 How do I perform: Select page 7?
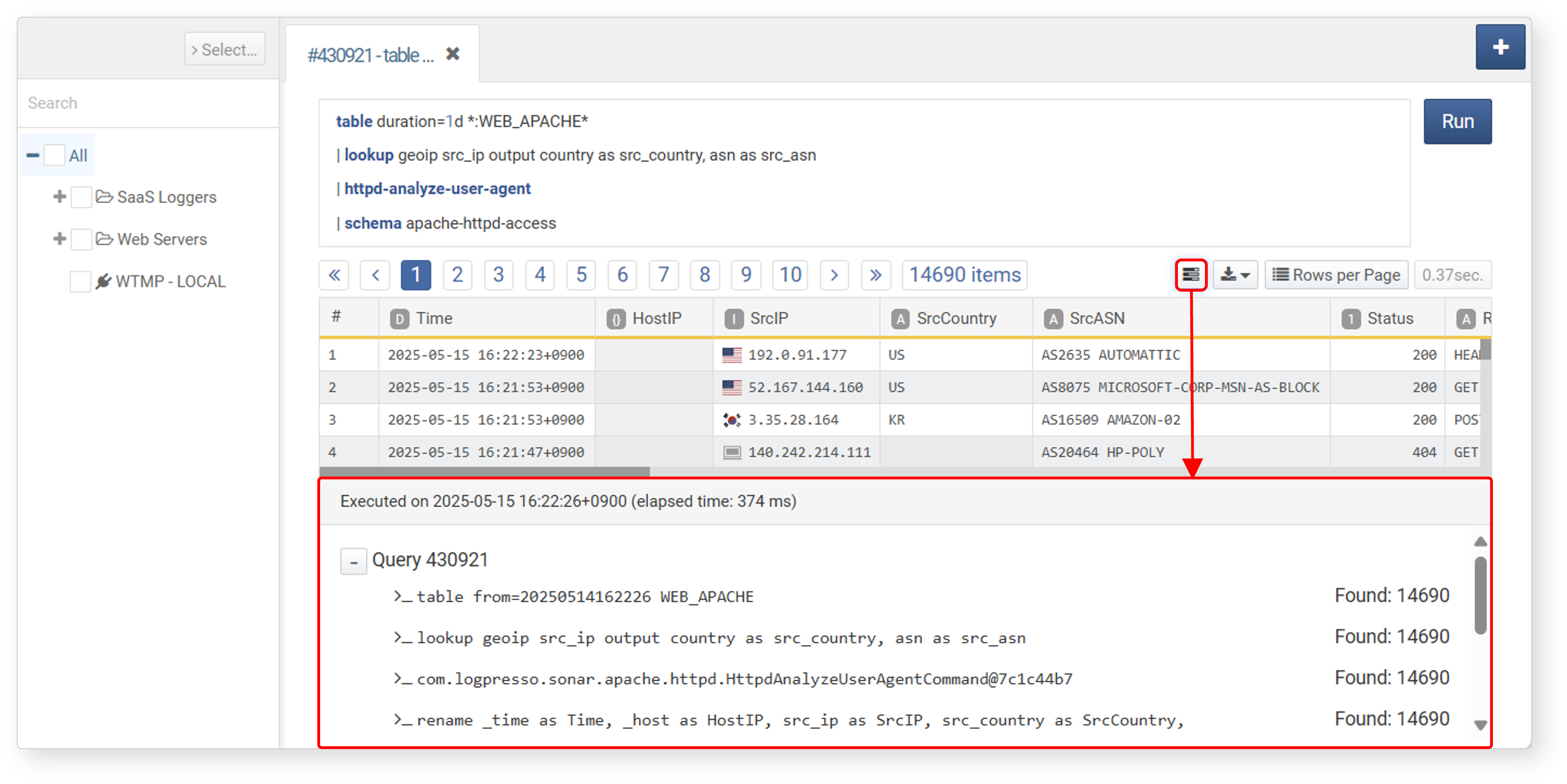[663, 275]
